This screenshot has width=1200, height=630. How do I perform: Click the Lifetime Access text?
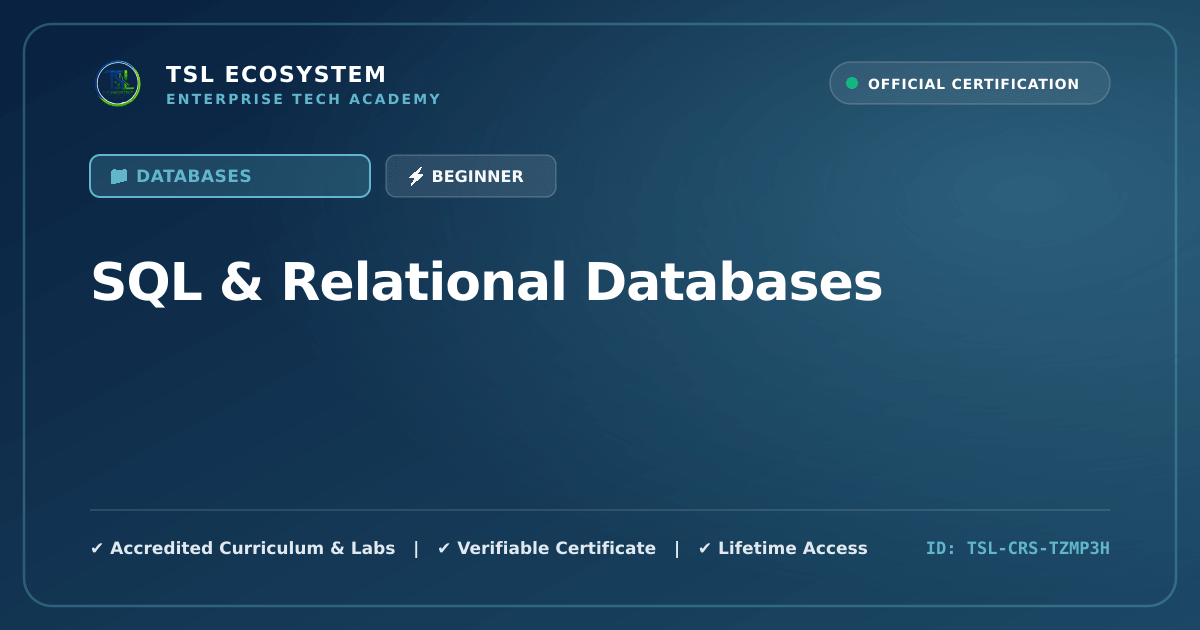click(793, 548)
